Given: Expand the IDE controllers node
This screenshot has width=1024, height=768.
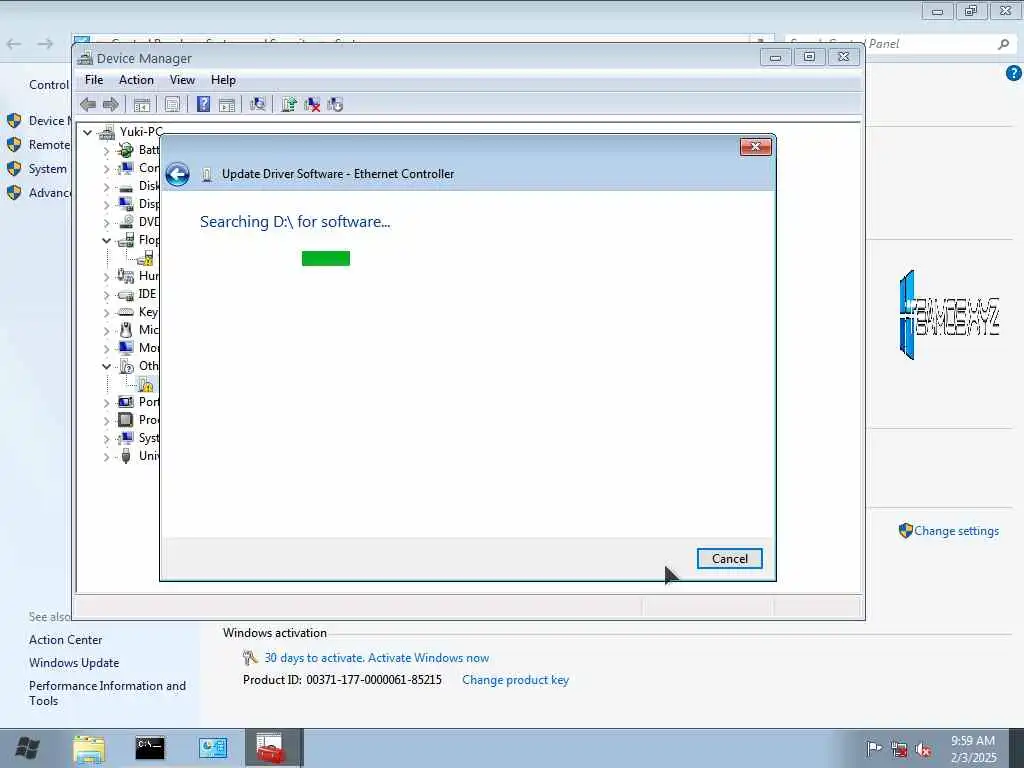Looking at the screenshot, I should click(106, 295).
